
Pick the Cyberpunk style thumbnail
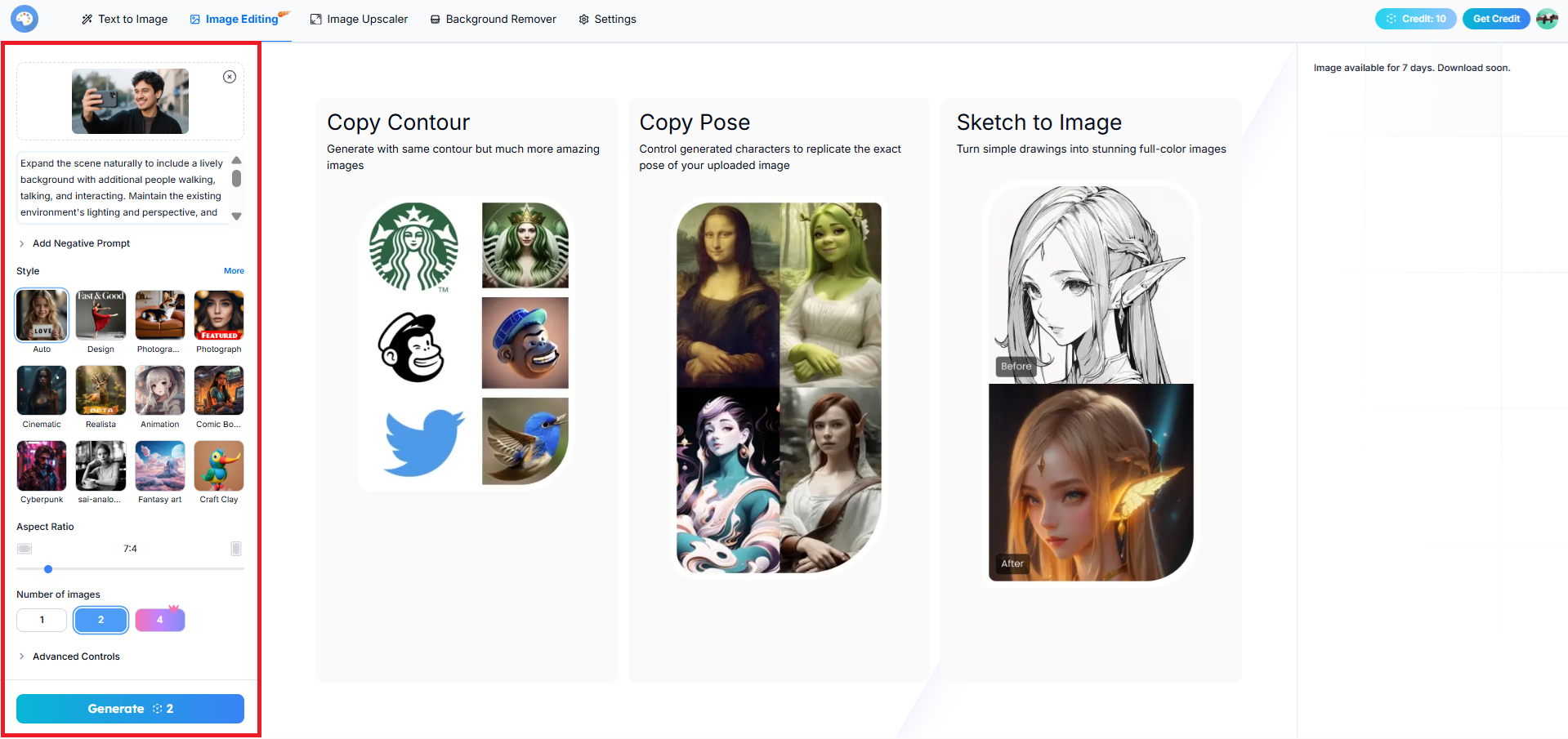42,465
